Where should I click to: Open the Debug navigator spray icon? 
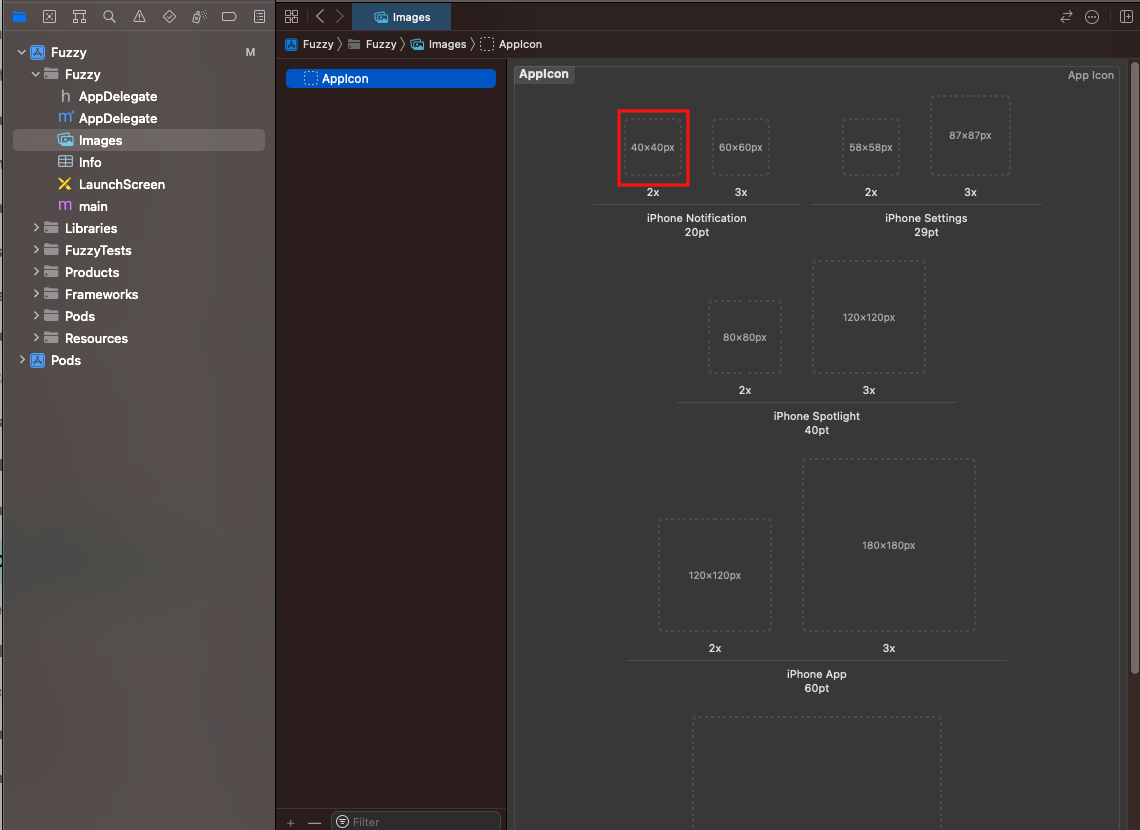199,17
